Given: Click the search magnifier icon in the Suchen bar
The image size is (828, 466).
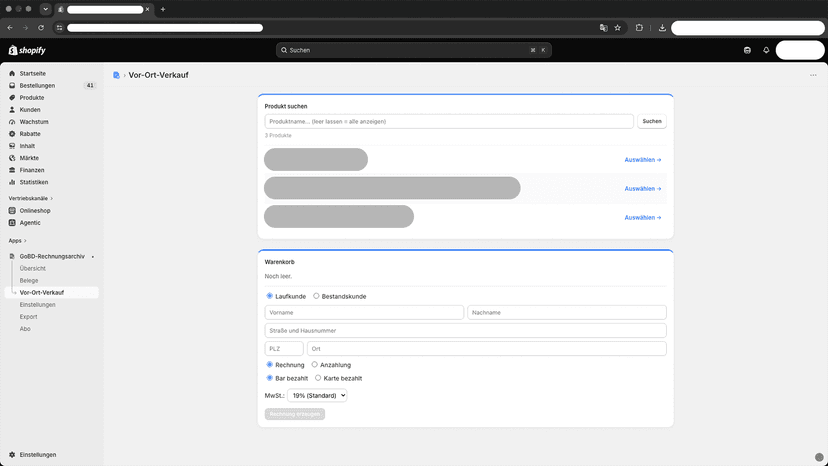Looking at the screenshot, I should (x=284, y=50).
